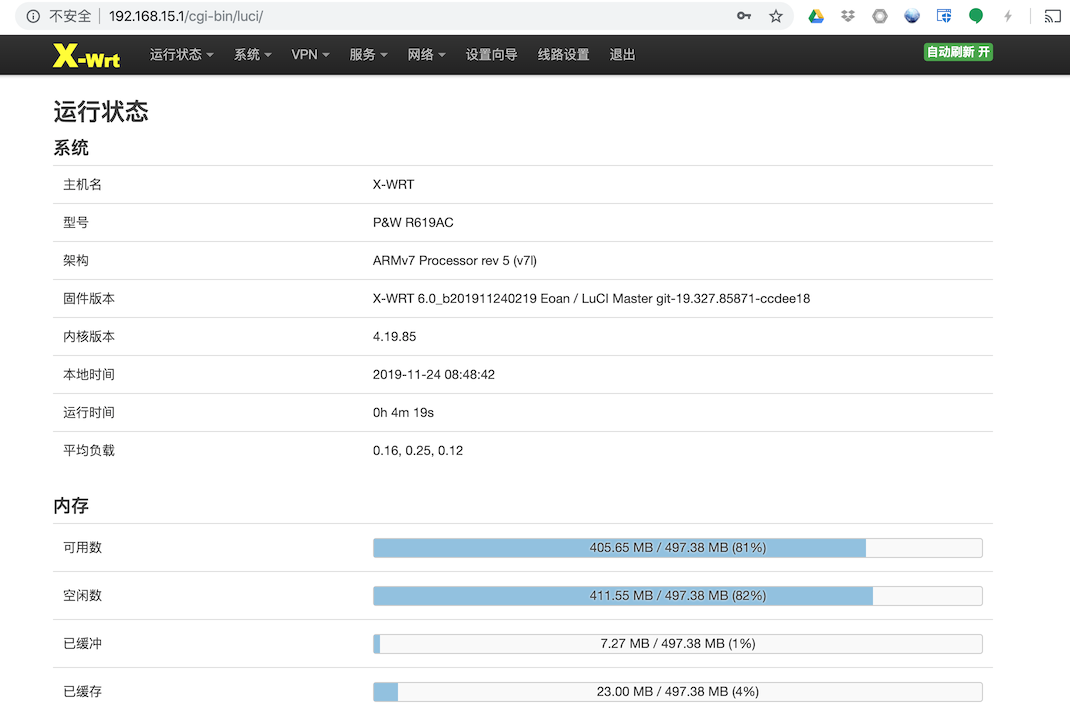Click the hexagon gear extension icon
The image size is (1070, 706).
coord(880,16)
